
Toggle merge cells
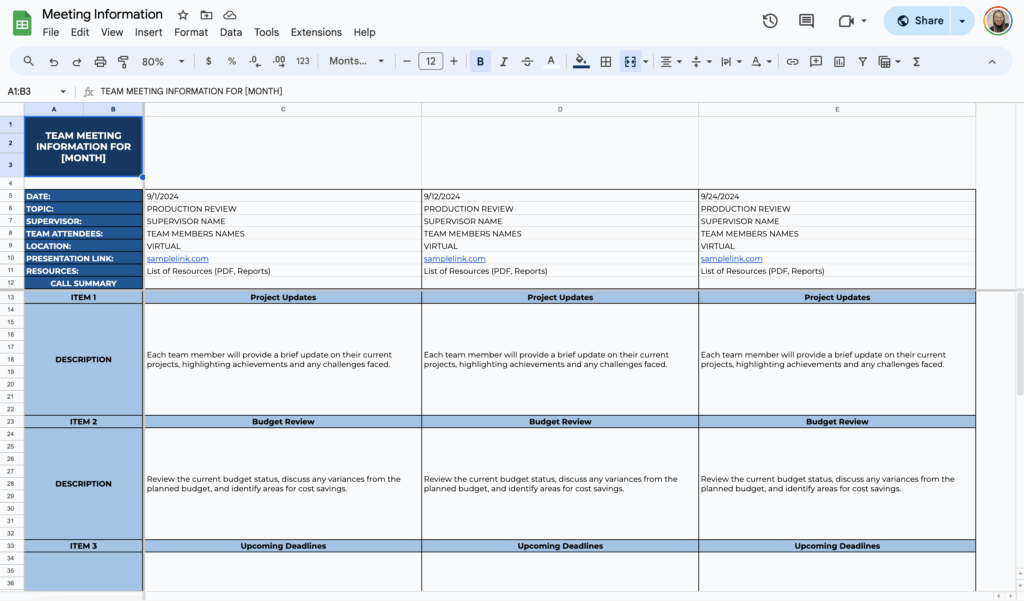pos(630,61)
